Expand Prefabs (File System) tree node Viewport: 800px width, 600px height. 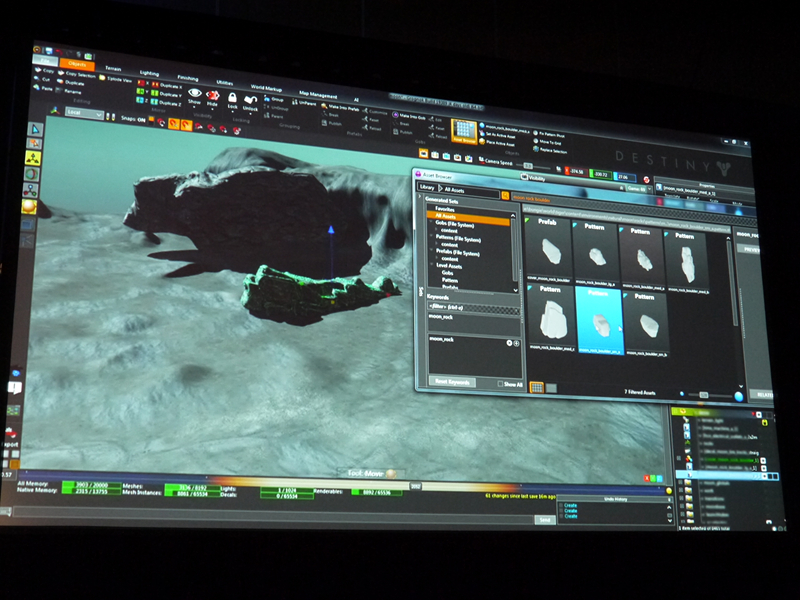pos(432,251)
